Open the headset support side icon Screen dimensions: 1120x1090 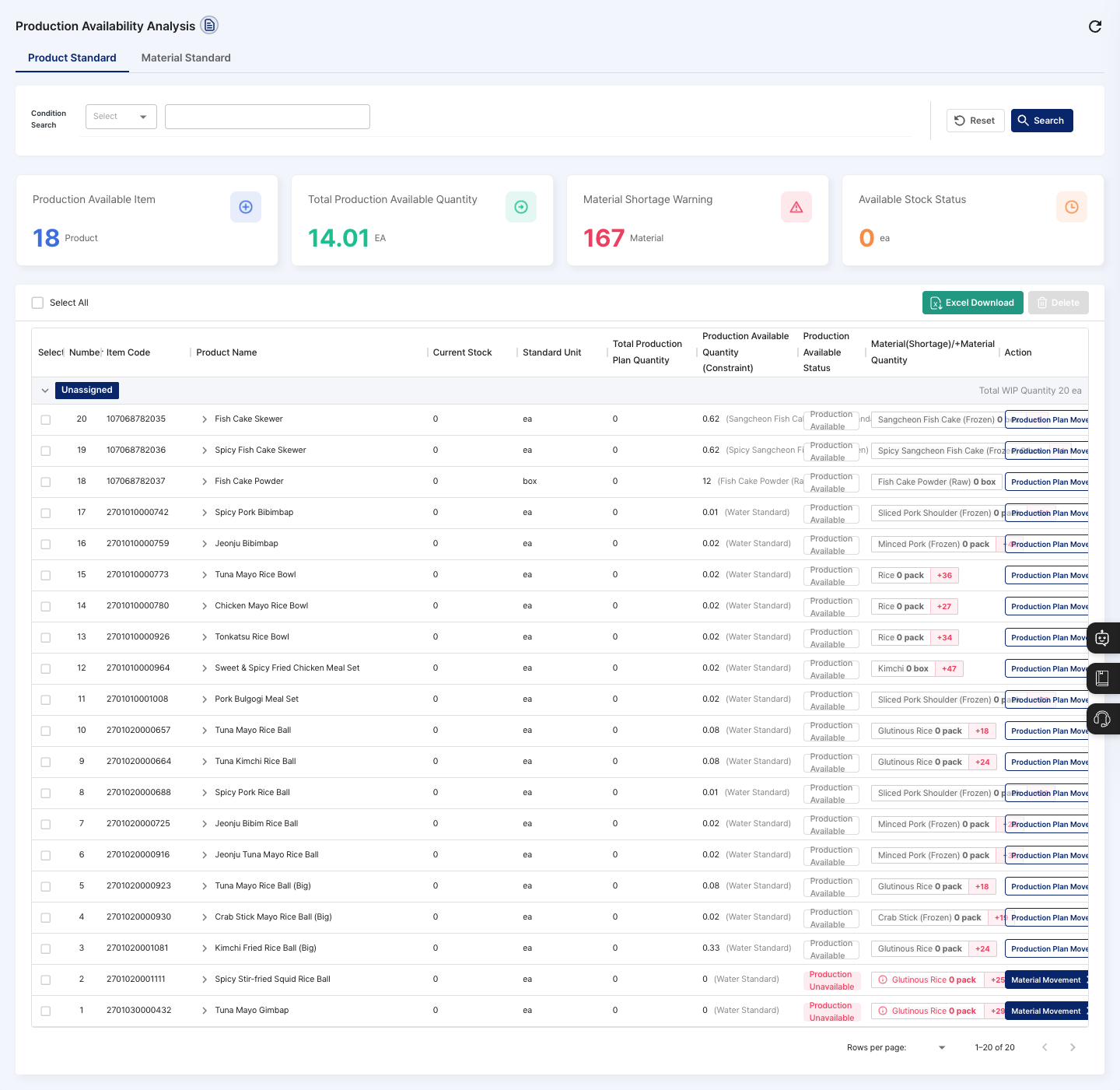[1103, 719]
